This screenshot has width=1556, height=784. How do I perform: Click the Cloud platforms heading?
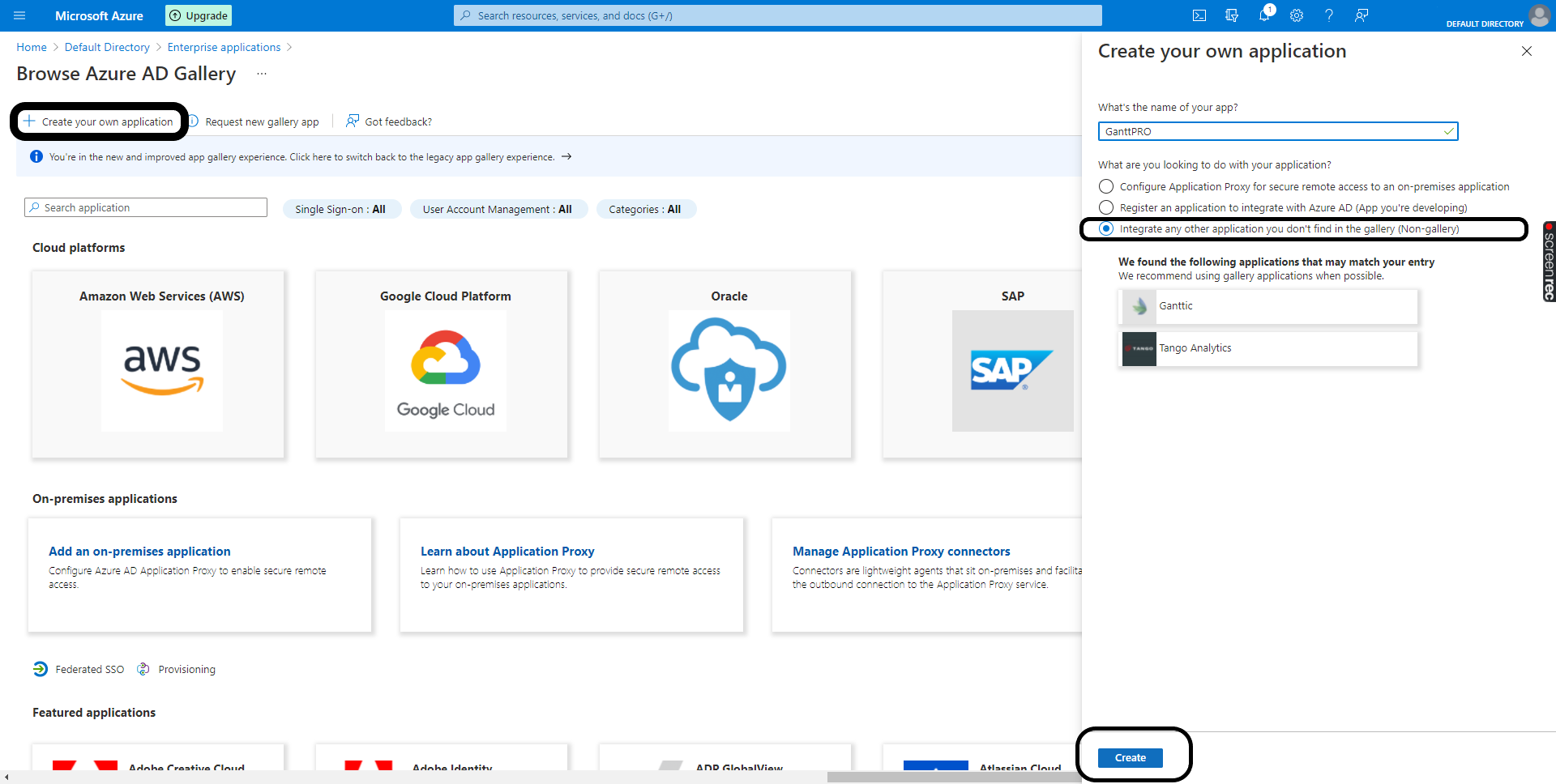click(79, 248)
